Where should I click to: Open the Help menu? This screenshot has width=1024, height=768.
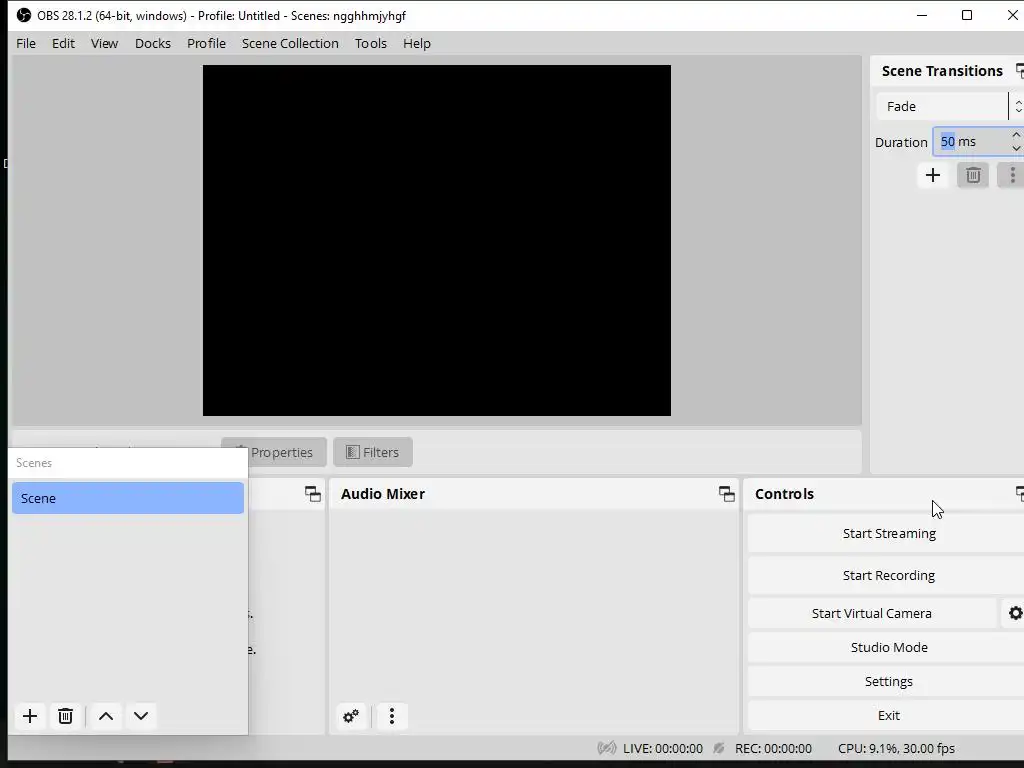click(x=417, y=43)
